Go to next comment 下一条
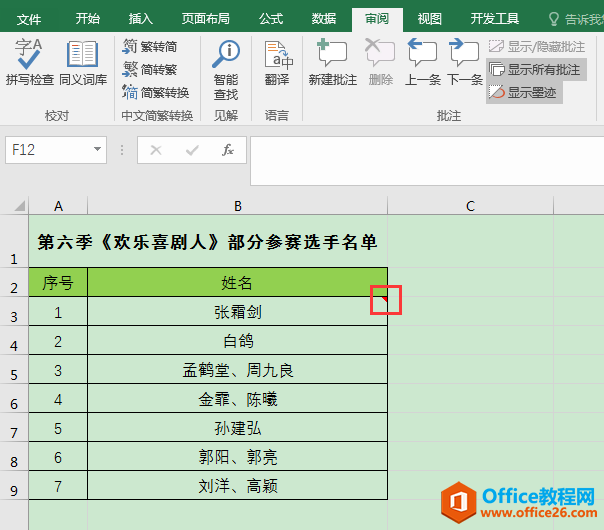The width and height of the screenshot is (604, 530). [x=465, y=62]
